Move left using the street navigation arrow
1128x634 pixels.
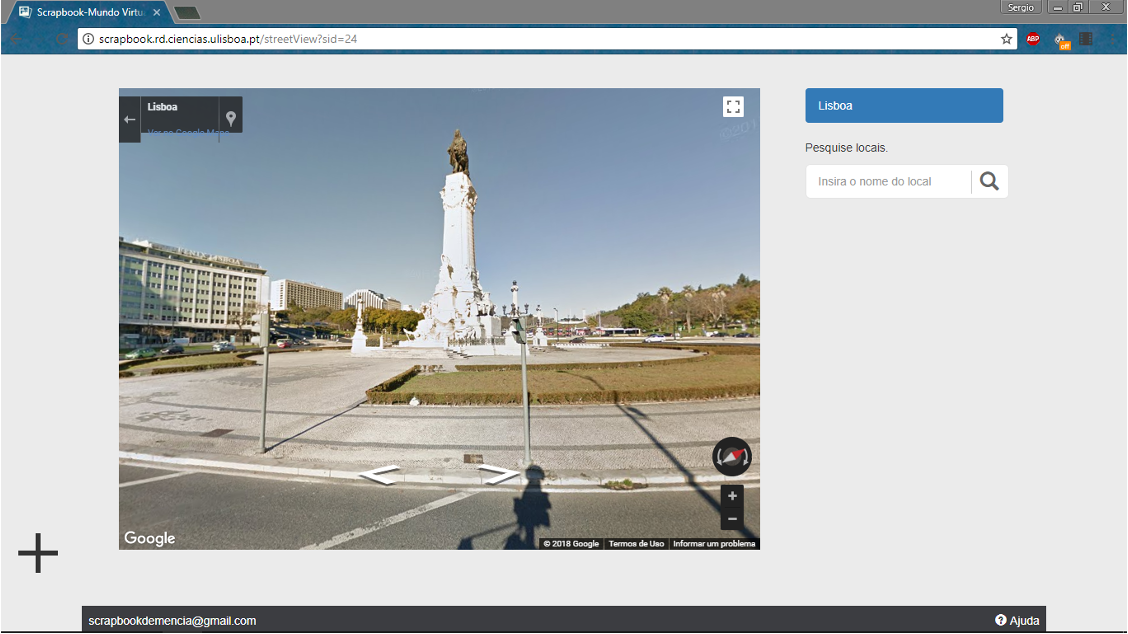pos(379,475)
